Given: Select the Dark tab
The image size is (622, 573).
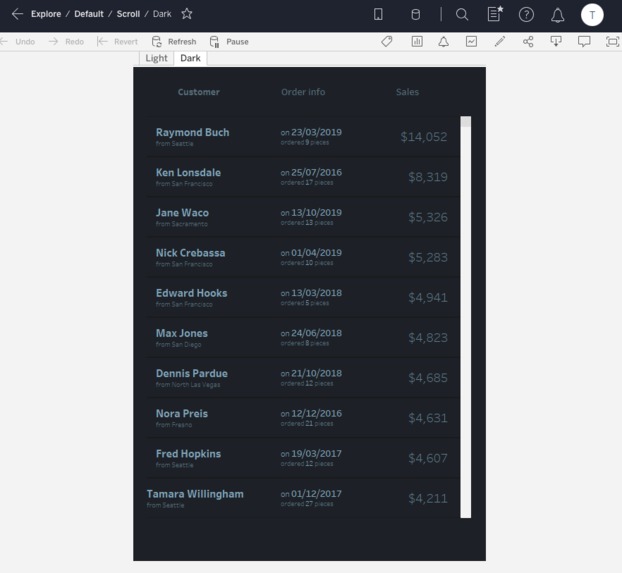Looking at the screenshot, I should coord(190,58).
